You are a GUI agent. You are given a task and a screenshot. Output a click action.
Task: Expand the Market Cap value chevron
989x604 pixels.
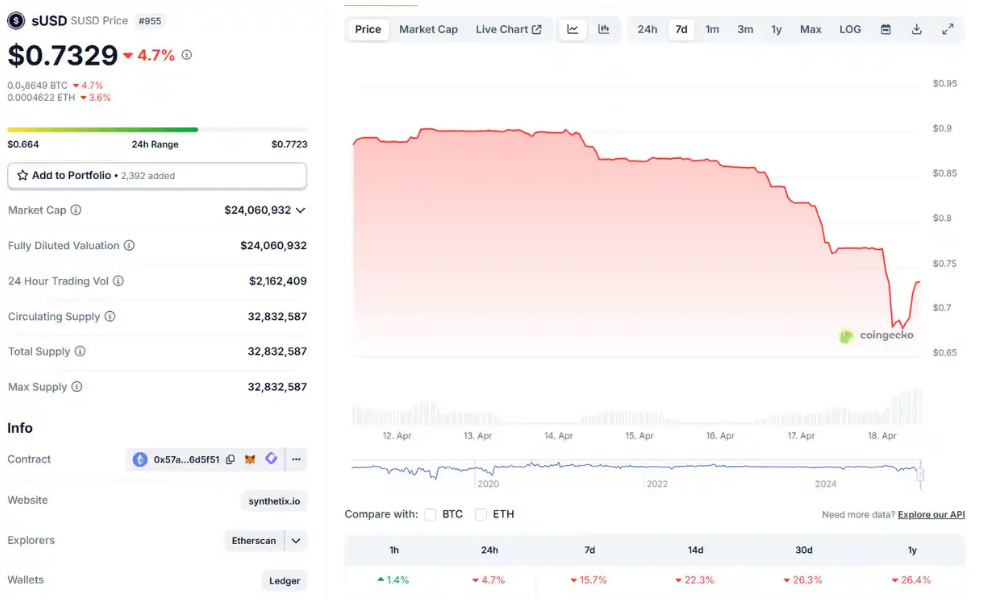click(x=300, y=210)
